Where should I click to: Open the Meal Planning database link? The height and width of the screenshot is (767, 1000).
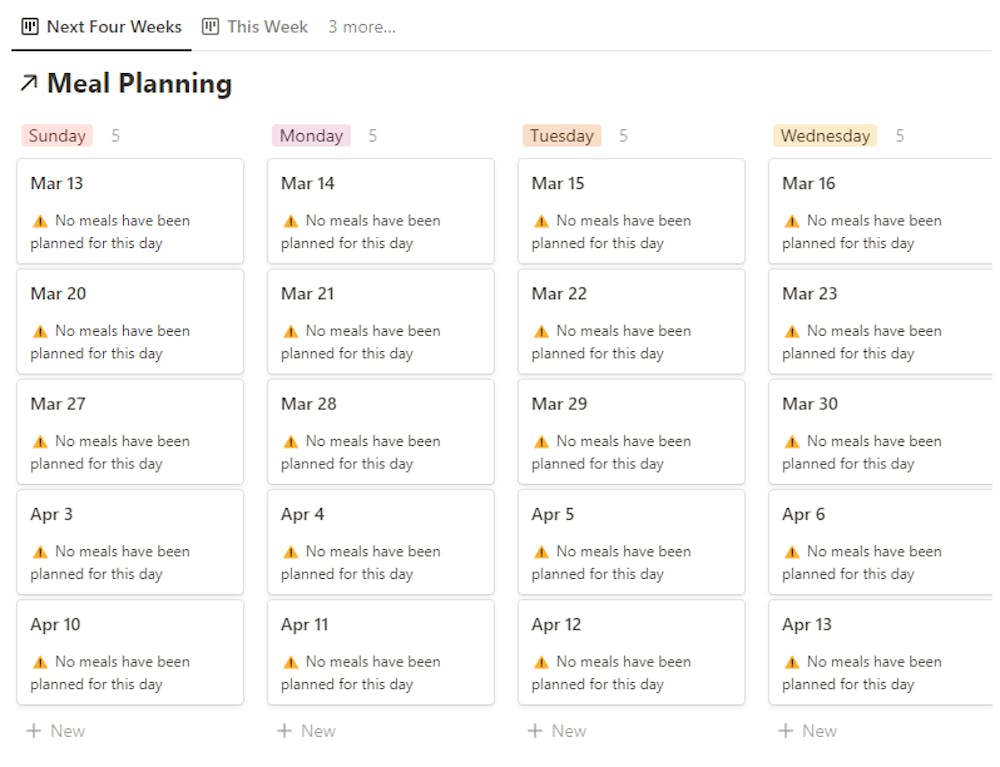[139, 84]
